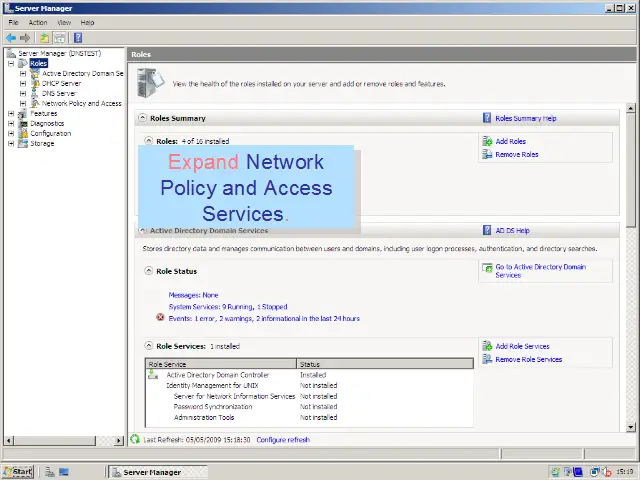Click the Show Desktop quick launch icon
Screen dimensions: 640x480
pos(64,472)
